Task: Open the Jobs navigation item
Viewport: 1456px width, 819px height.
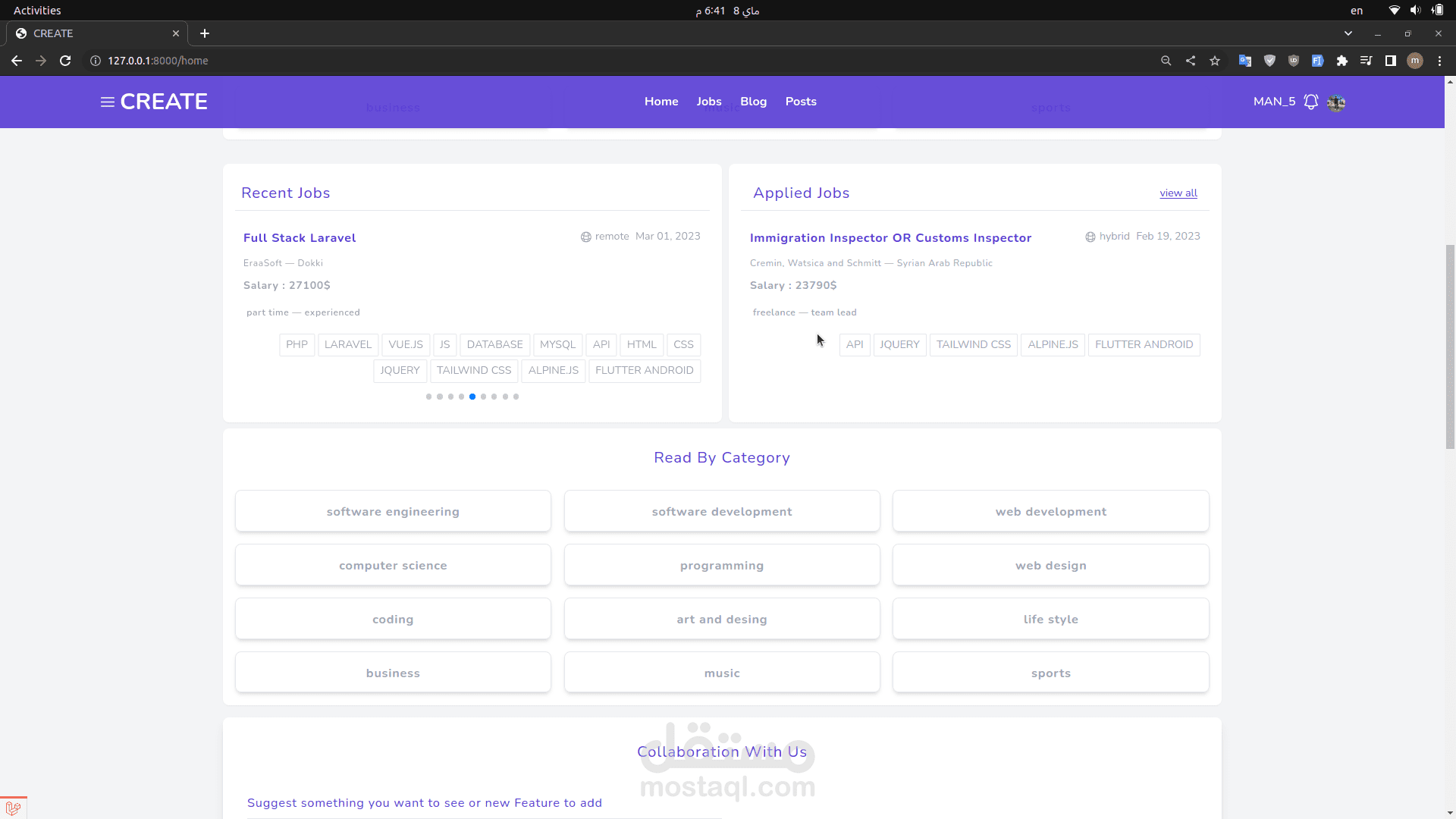Action: click(x=709, y=102)
